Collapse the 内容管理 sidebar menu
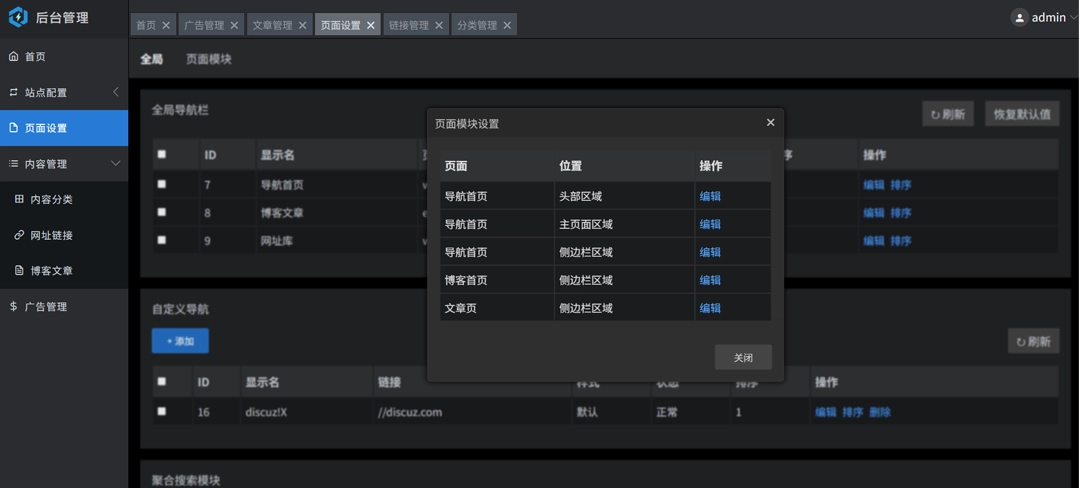 (x=64, y=164)
